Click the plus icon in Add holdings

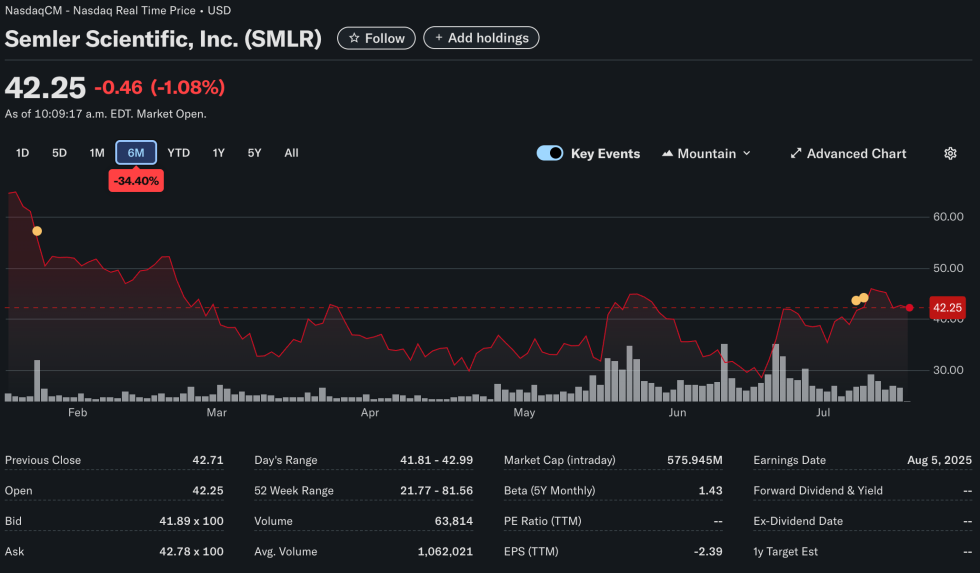click(438, 38)
